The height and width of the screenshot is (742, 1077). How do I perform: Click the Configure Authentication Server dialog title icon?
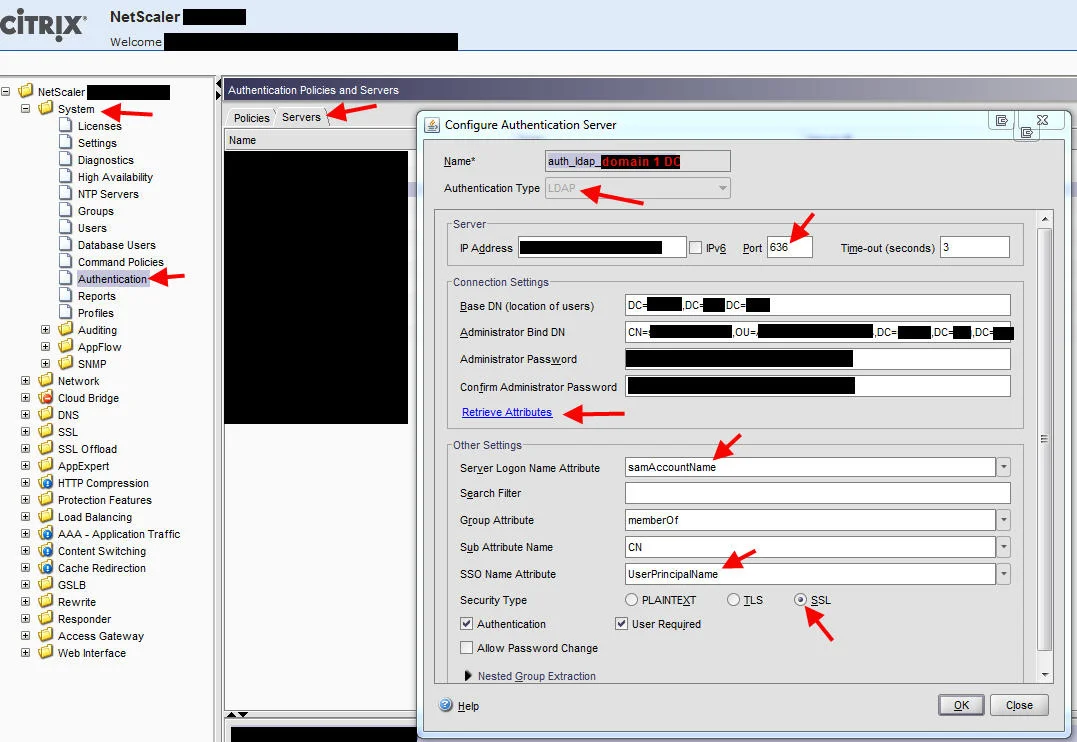[432, 125]
